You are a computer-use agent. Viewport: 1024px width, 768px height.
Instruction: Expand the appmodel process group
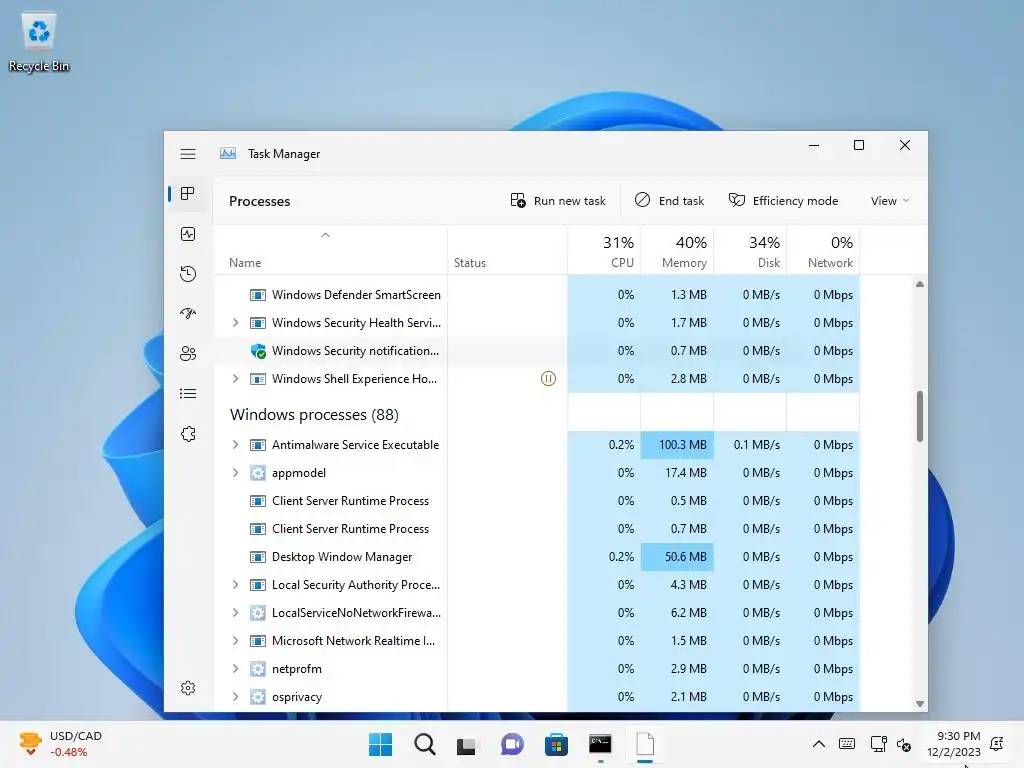pyautogui.click(x=235, y=473)
